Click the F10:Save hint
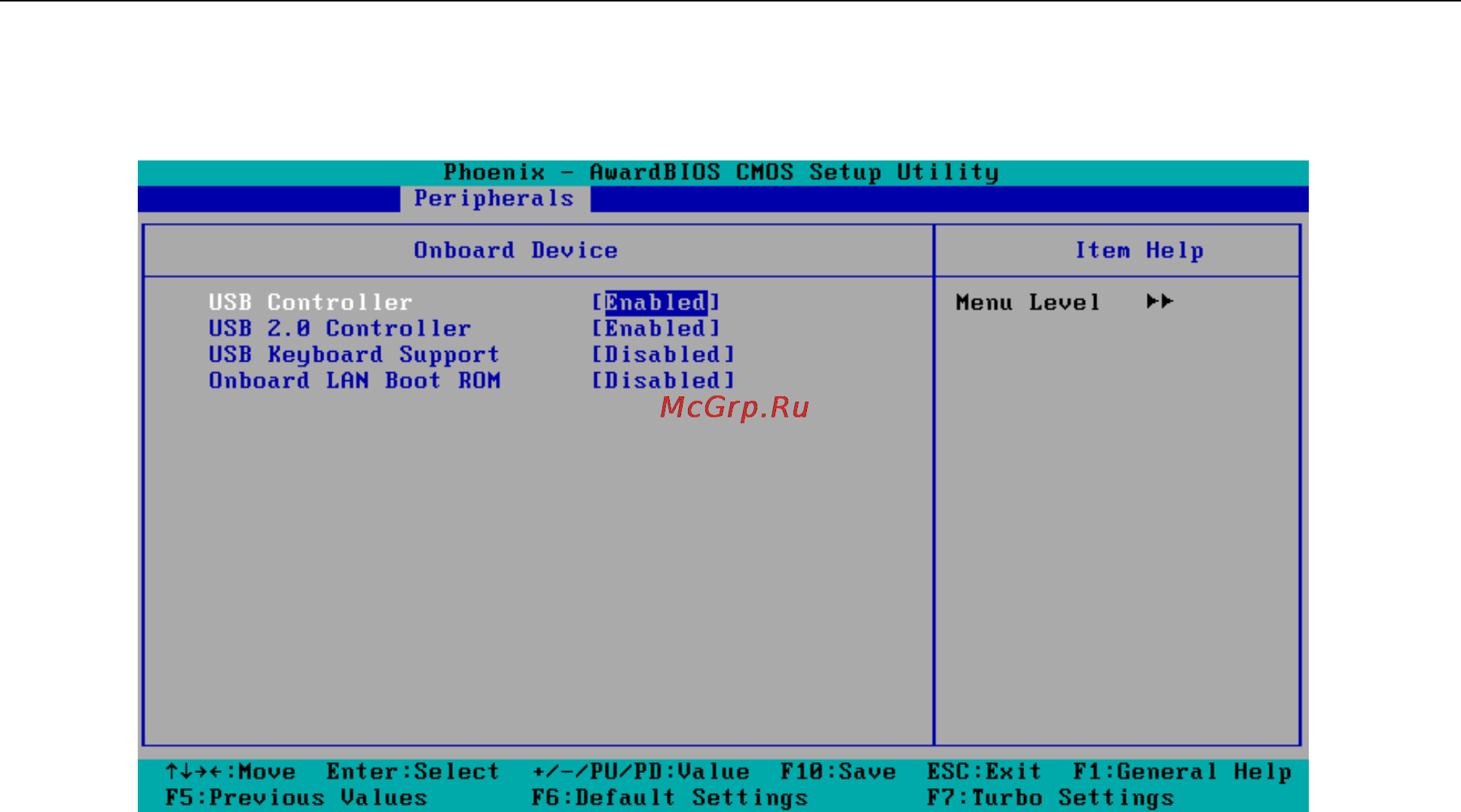Screen dimensions: 1461x812 tap(838, 771)
